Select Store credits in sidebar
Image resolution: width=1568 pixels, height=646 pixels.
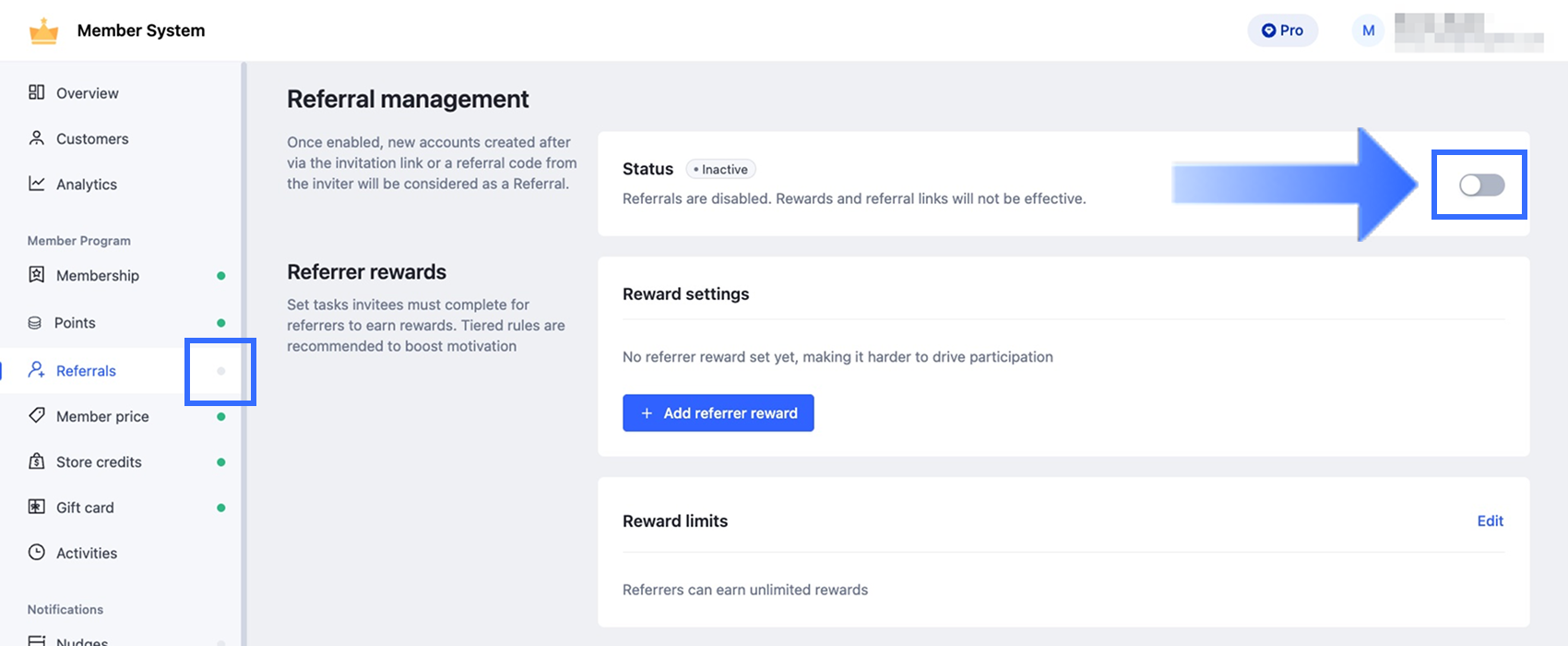[x=99, y=462]
